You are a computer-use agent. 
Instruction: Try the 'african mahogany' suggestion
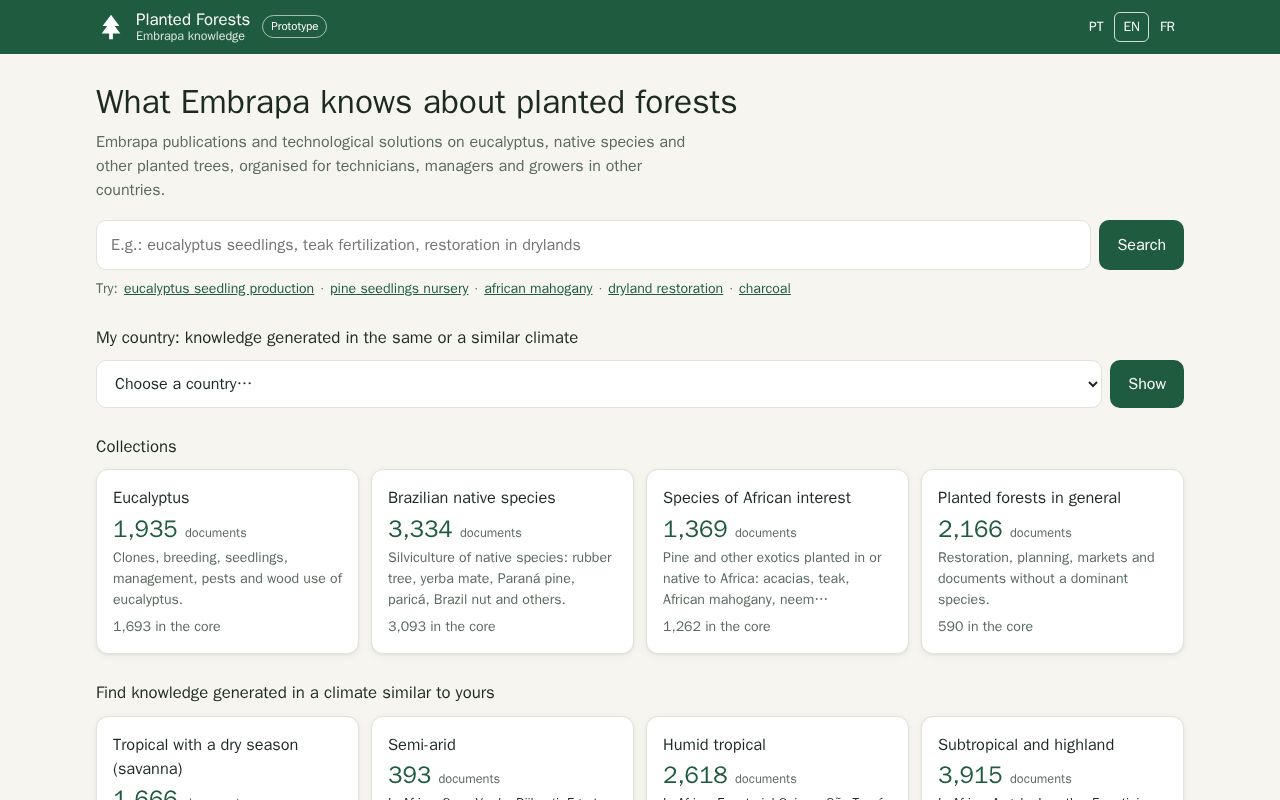coord(538,289)
